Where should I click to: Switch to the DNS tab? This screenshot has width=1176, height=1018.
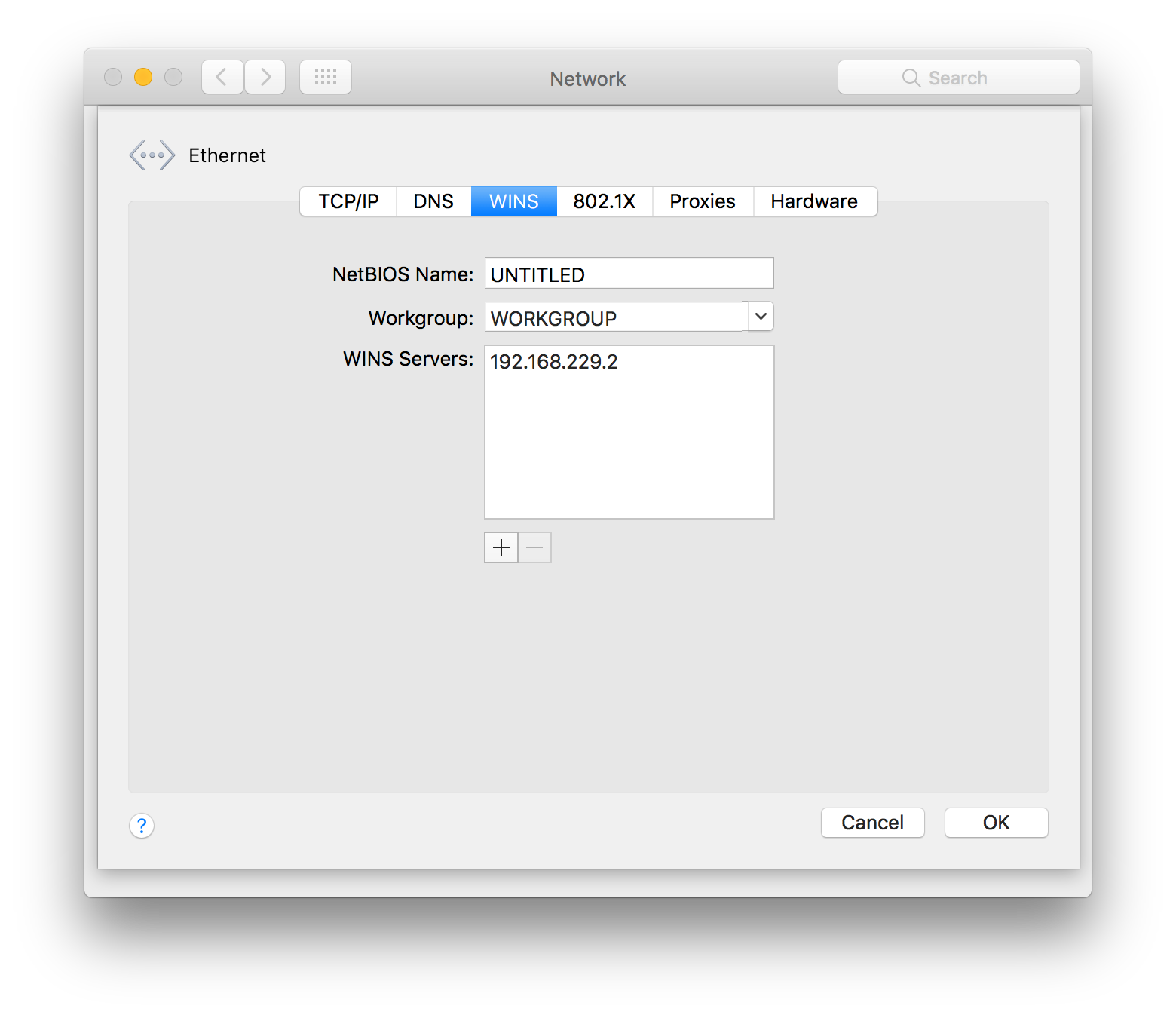coord(433,201)
